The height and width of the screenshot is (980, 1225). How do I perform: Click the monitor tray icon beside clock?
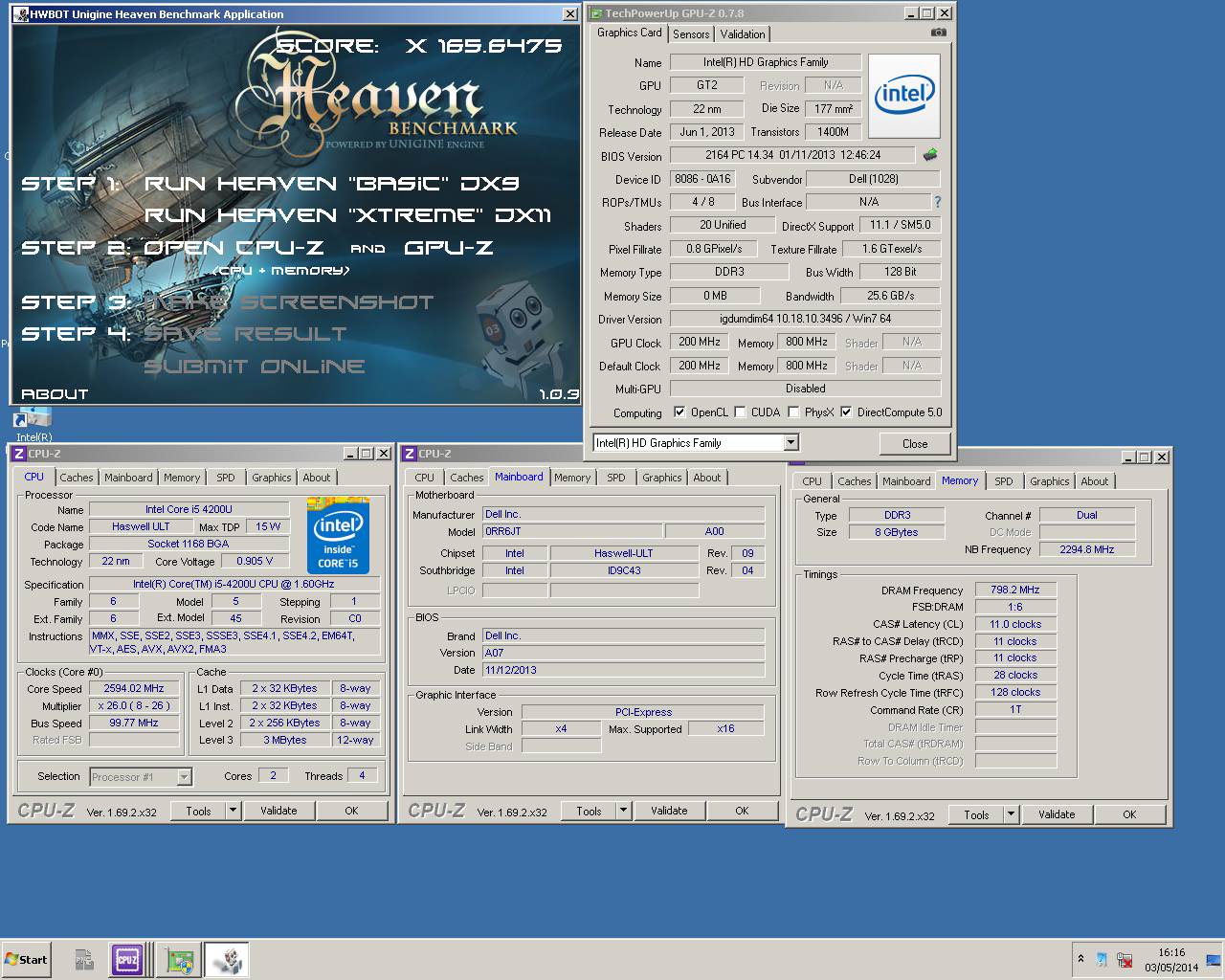(1214, 959)
